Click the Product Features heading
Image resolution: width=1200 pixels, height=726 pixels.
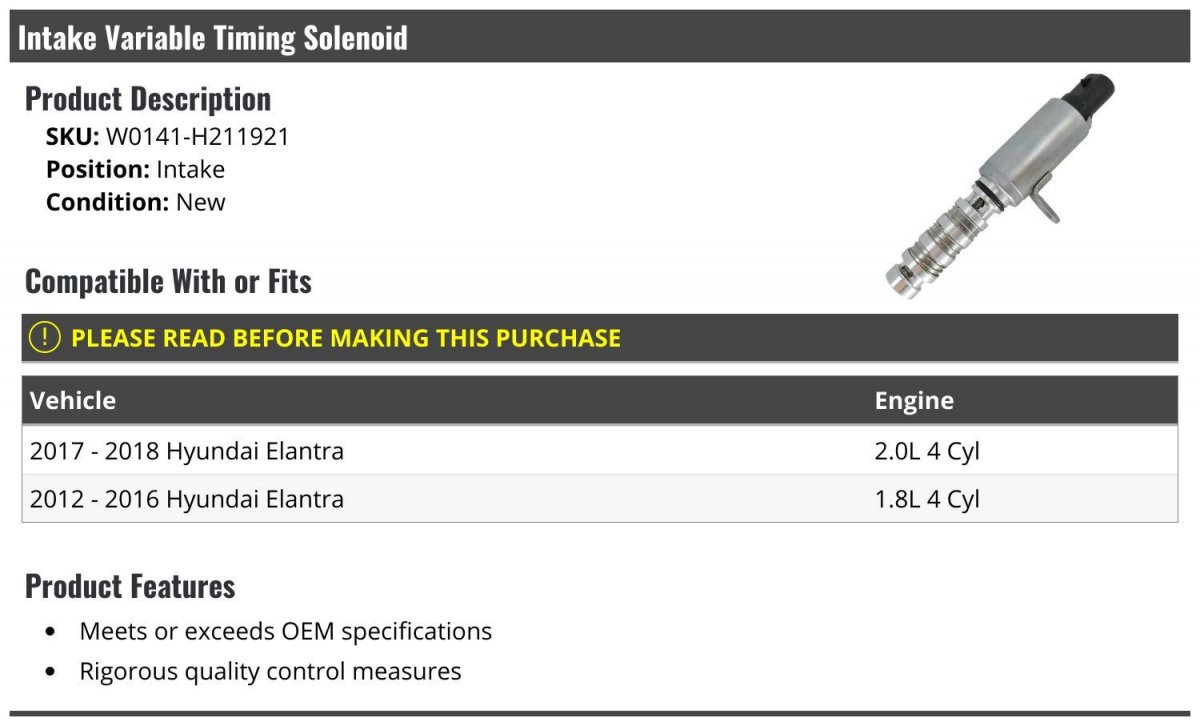click(x=130, y=586)
